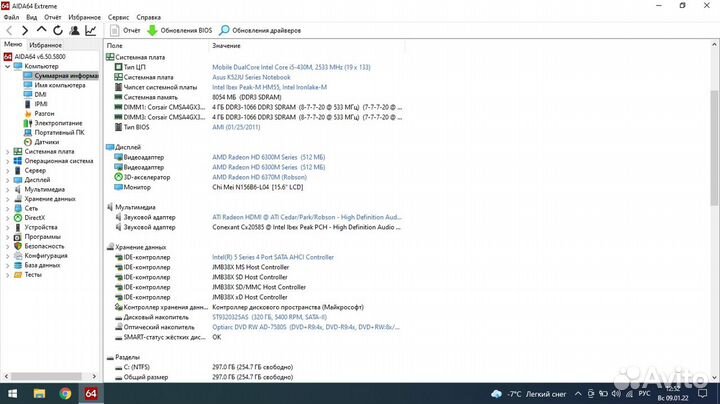Expand the Системная плата tree node

(7, 152)
